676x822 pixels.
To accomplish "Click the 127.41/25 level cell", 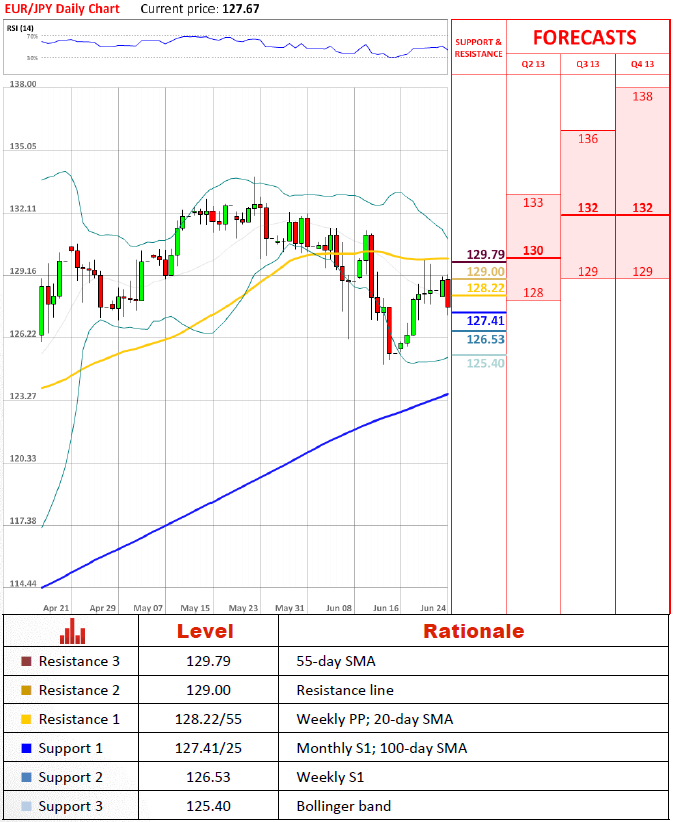I will [208, 748].
